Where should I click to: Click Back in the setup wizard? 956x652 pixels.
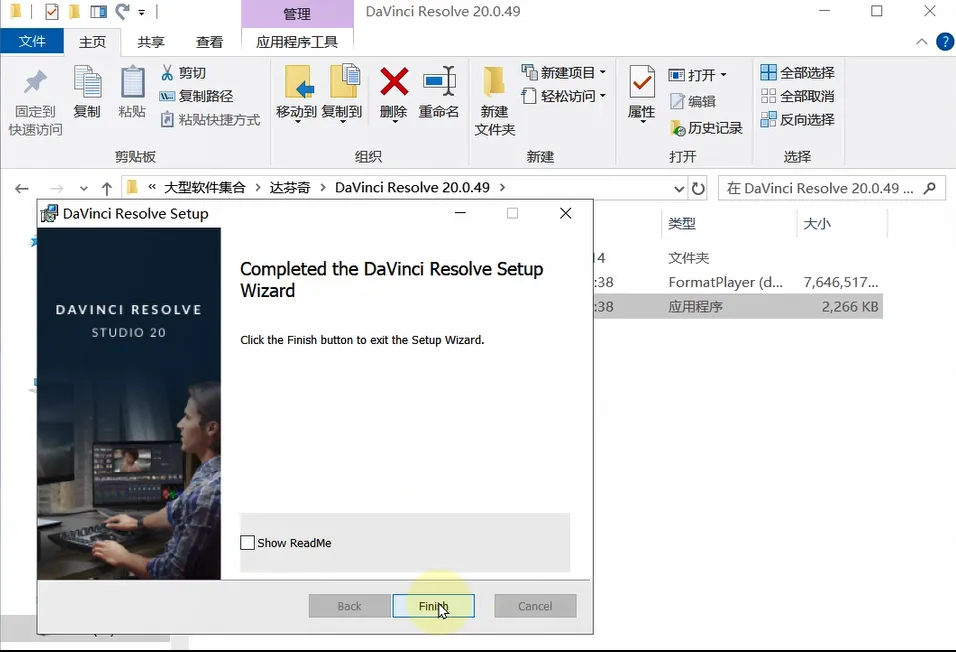click(x=349, y=606)
